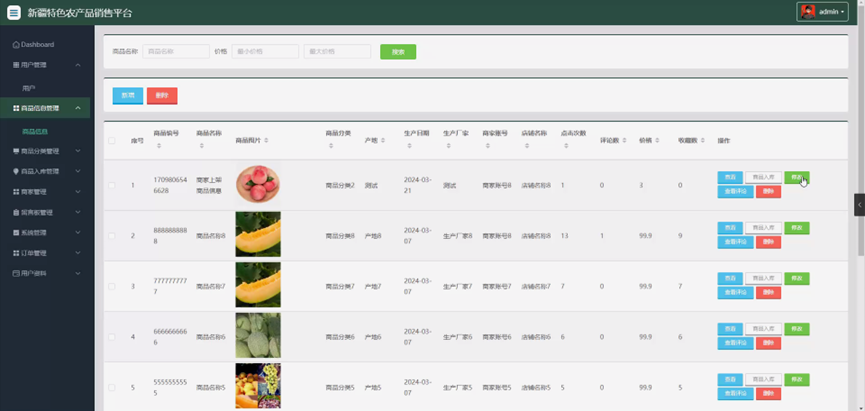
Task: Tick the checkbox for row 2
Action: click(111, 236)
